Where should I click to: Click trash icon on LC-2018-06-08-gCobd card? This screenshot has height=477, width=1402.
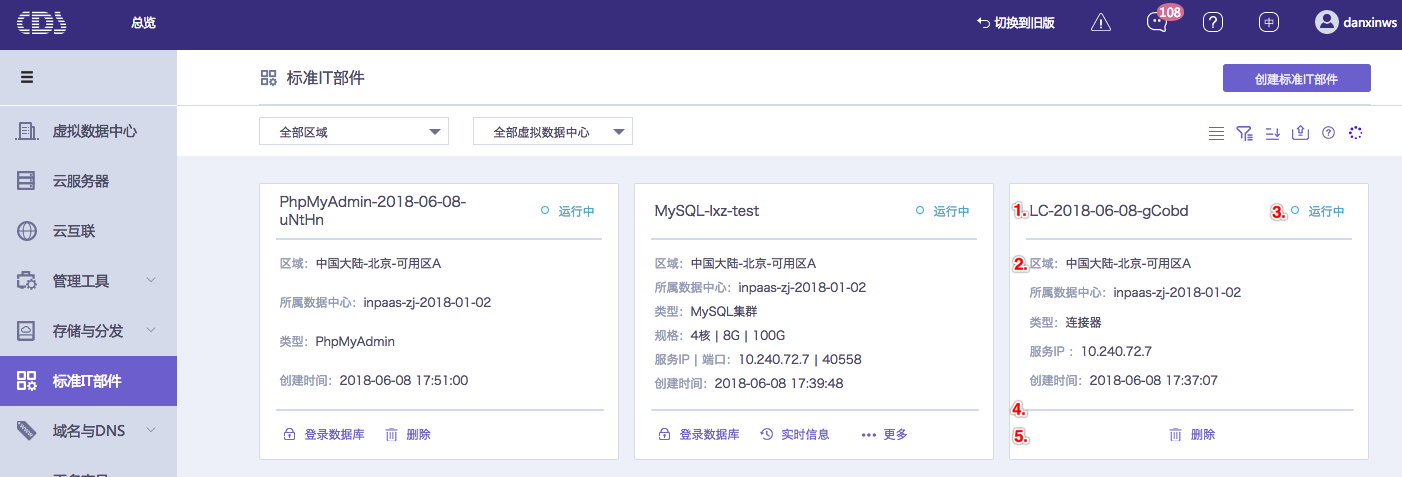click(1176, 434)
